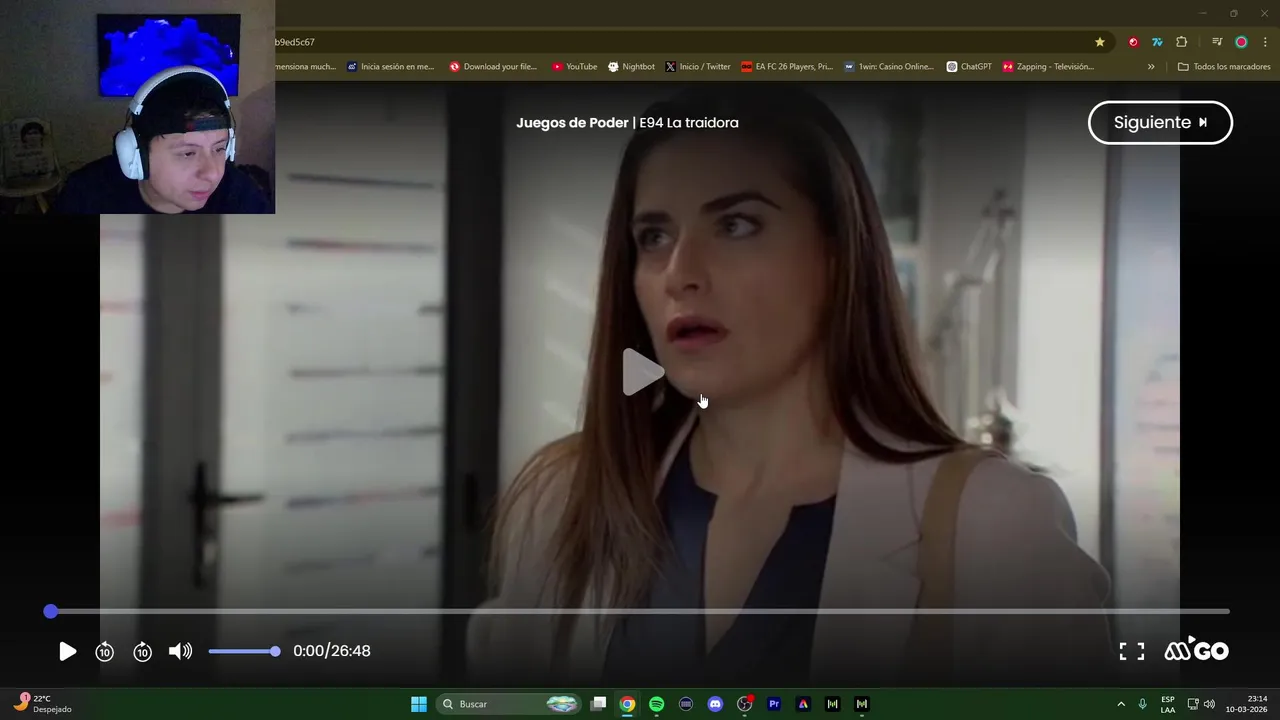The height and width of the screenshot is (720, 1280).
Task: Mute the video with the speaker icon
Action: tap(180, 651)
